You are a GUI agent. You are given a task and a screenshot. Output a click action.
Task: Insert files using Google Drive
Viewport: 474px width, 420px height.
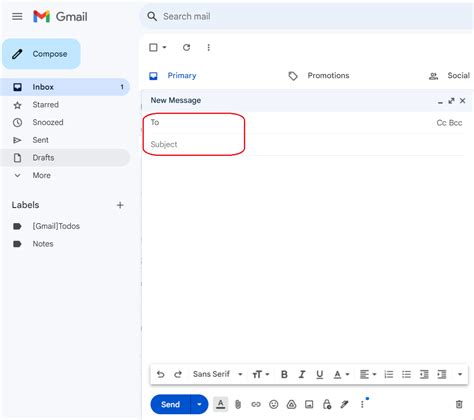[x=291, y=405]
